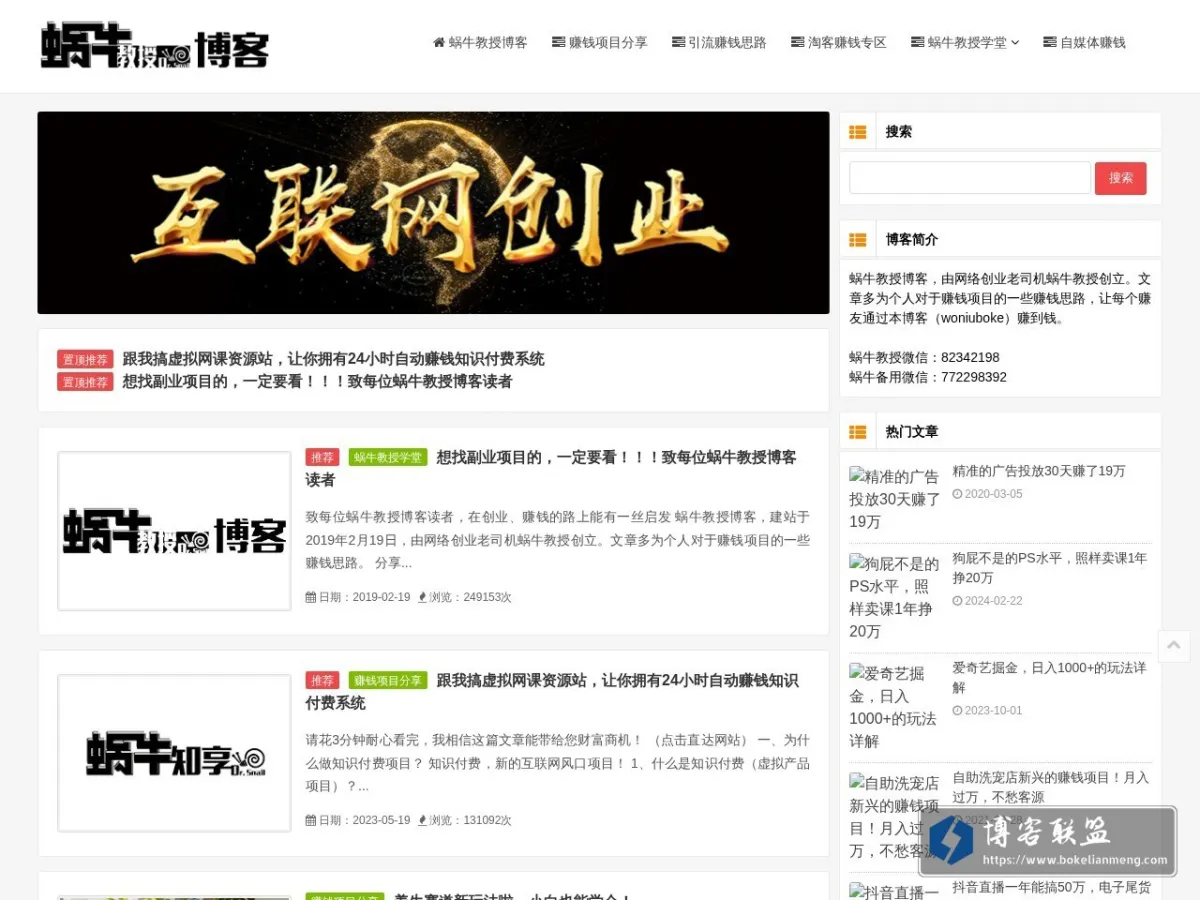Open article title 跟我搞虚拟网课资源站 知识付费系统
The width and height of the screenshot is (1200, 900).
point(552,691)
